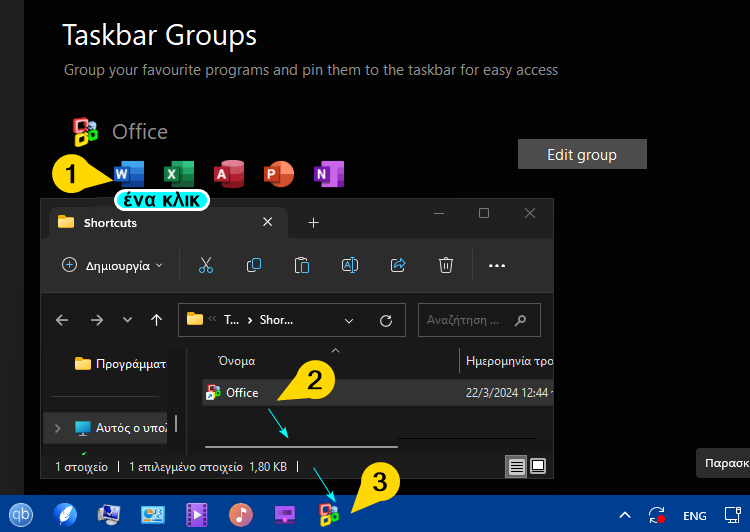
Task: Click the purple screen taskbar icon
Action: (285, 515)
